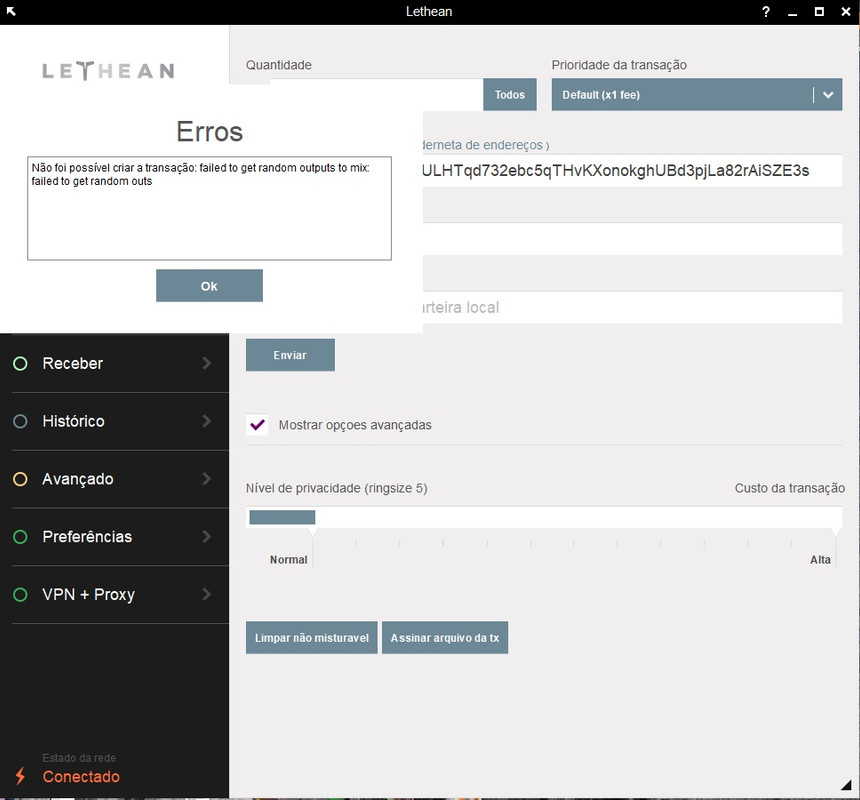Click the Quantidade amount input field
The image size is (860, 800).
tap(376, 95)
